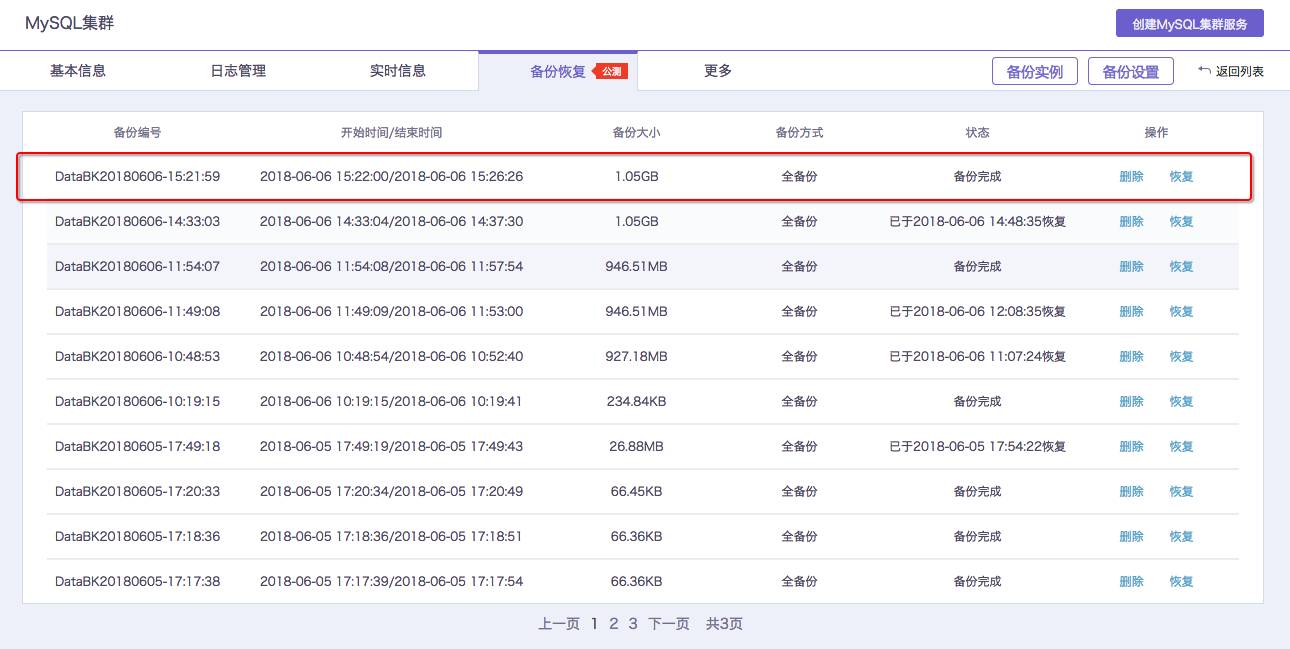Viewport: 1290px width, 649px height.
Task: Click the 234.84KB backup size
Action: [637, 402]
